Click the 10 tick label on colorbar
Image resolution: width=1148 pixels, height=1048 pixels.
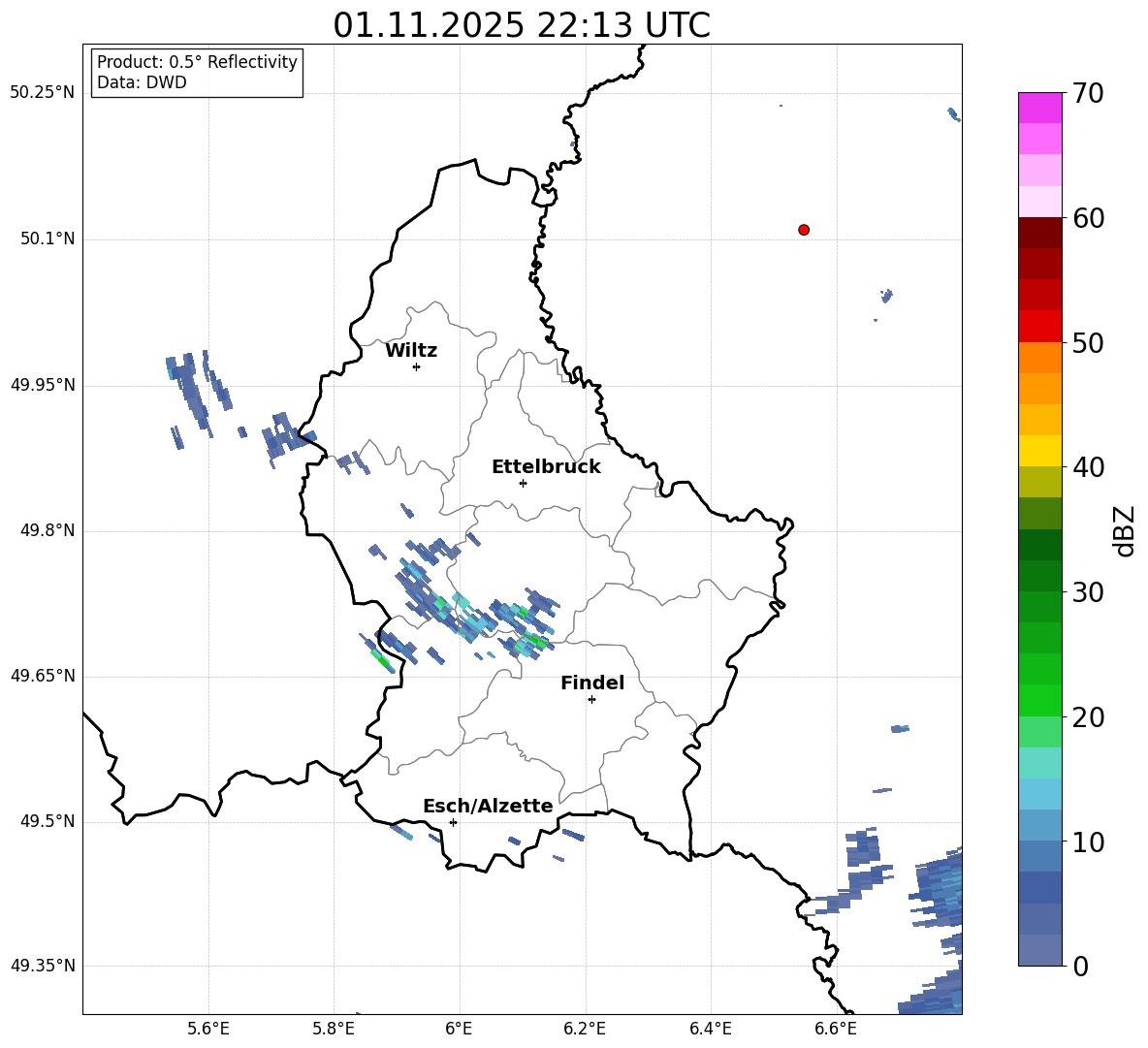1088,842
